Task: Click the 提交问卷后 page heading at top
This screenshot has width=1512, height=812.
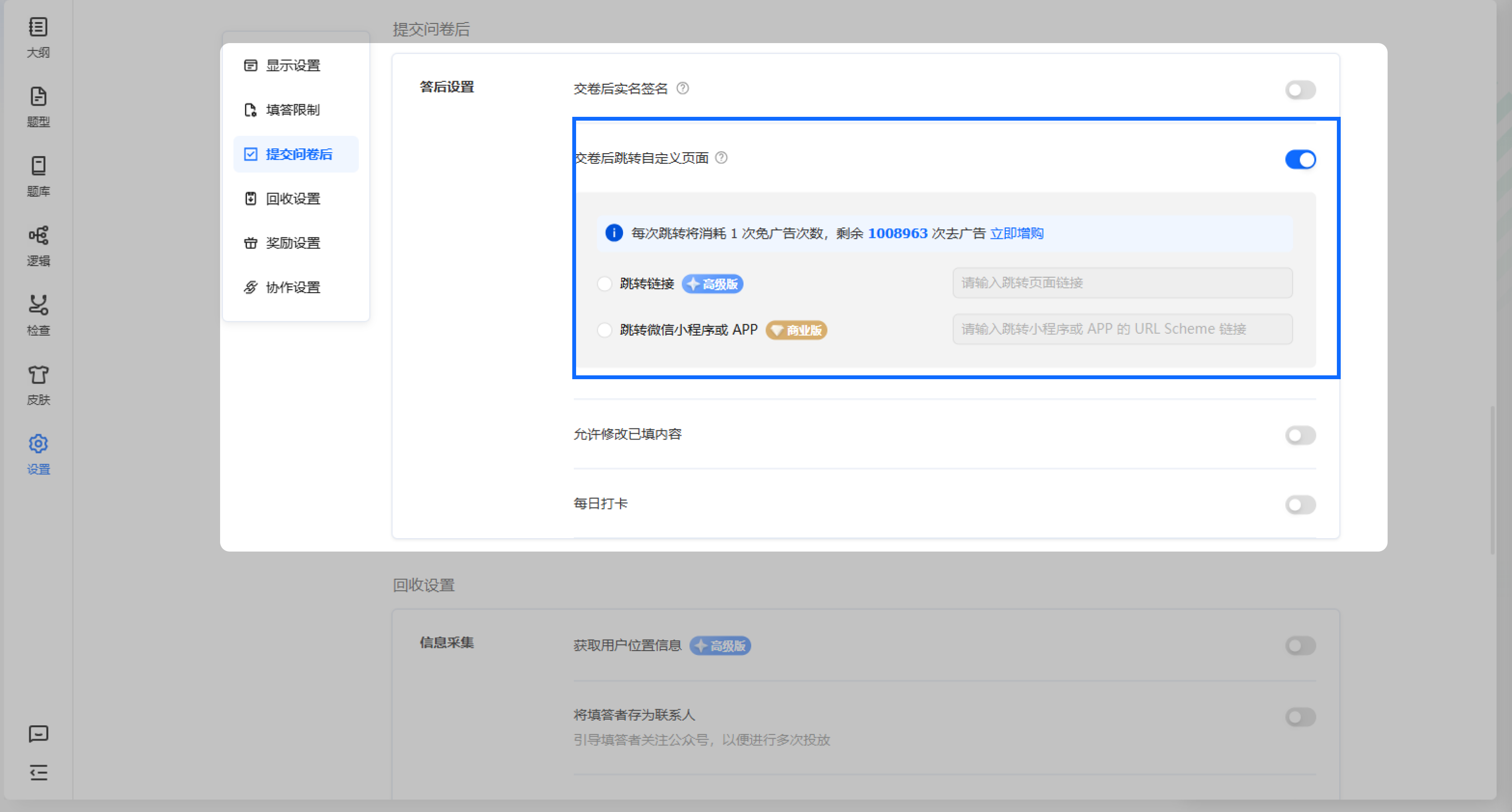Action: (x=432, y=29)
